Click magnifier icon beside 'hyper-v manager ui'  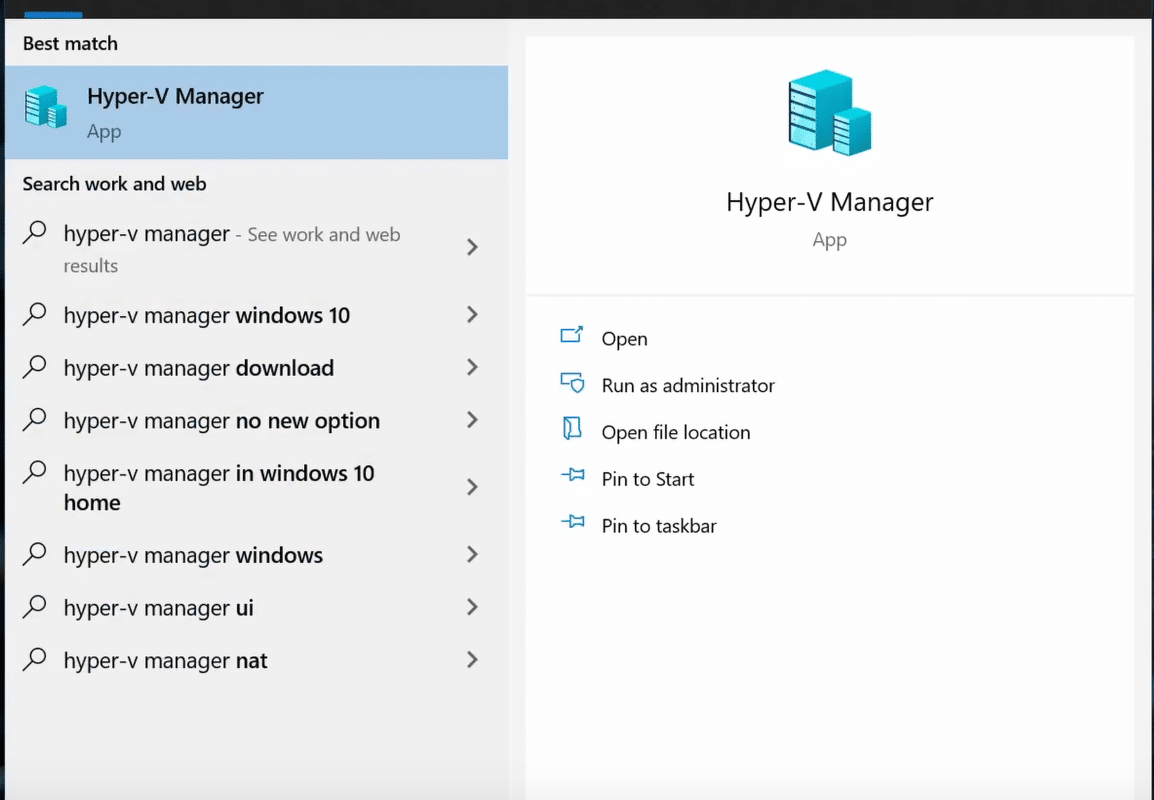35,606
